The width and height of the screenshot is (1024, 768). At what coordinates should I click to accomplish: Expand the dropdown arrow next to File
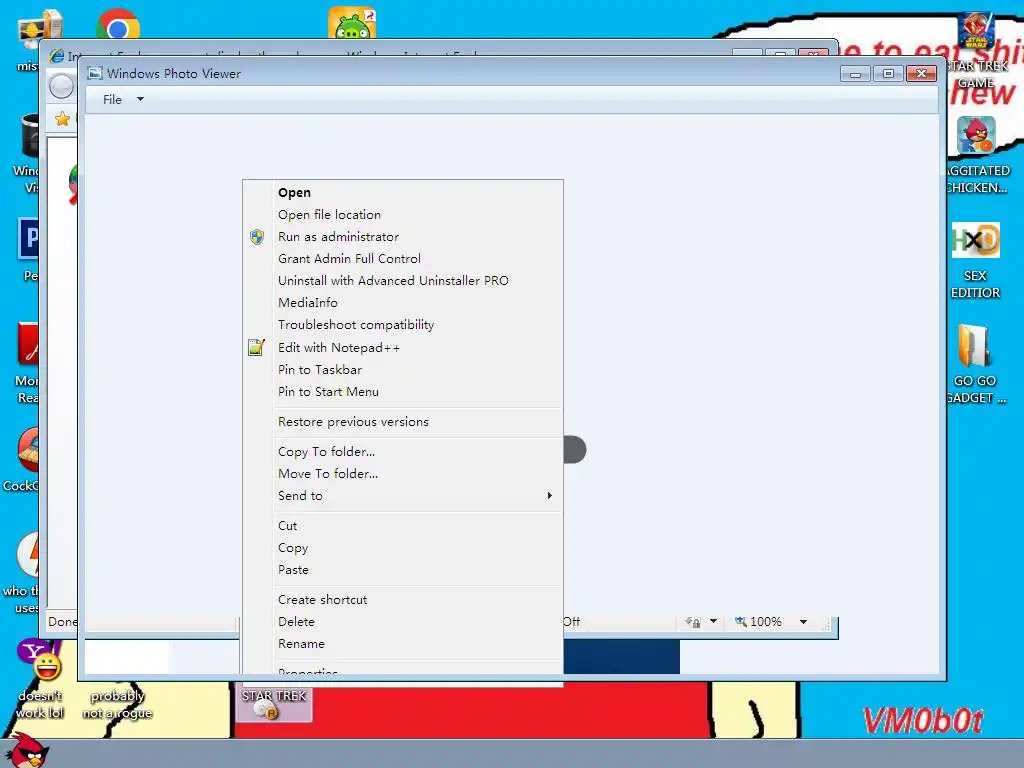140,99
